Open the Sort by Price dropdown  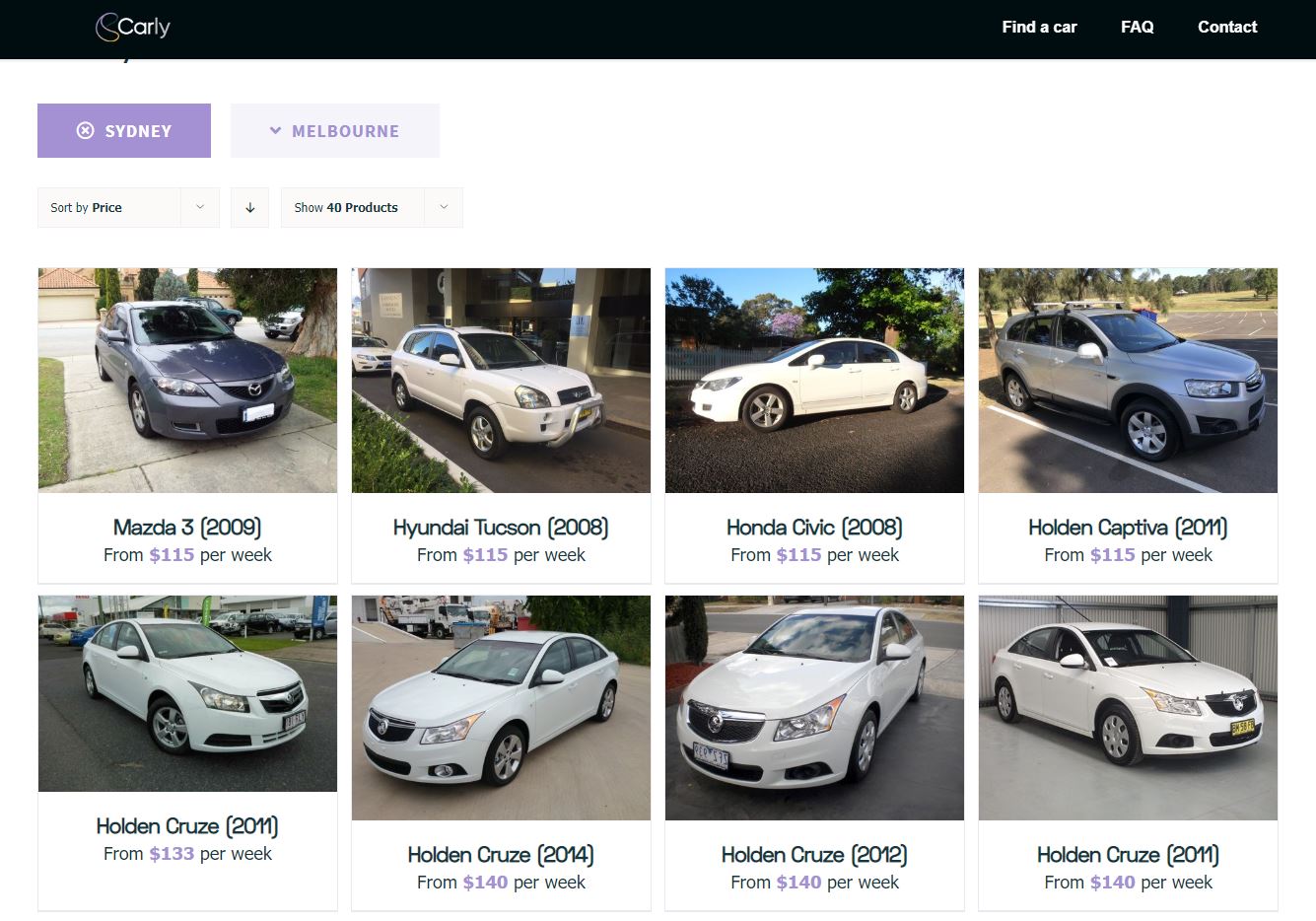pos(128,207)
